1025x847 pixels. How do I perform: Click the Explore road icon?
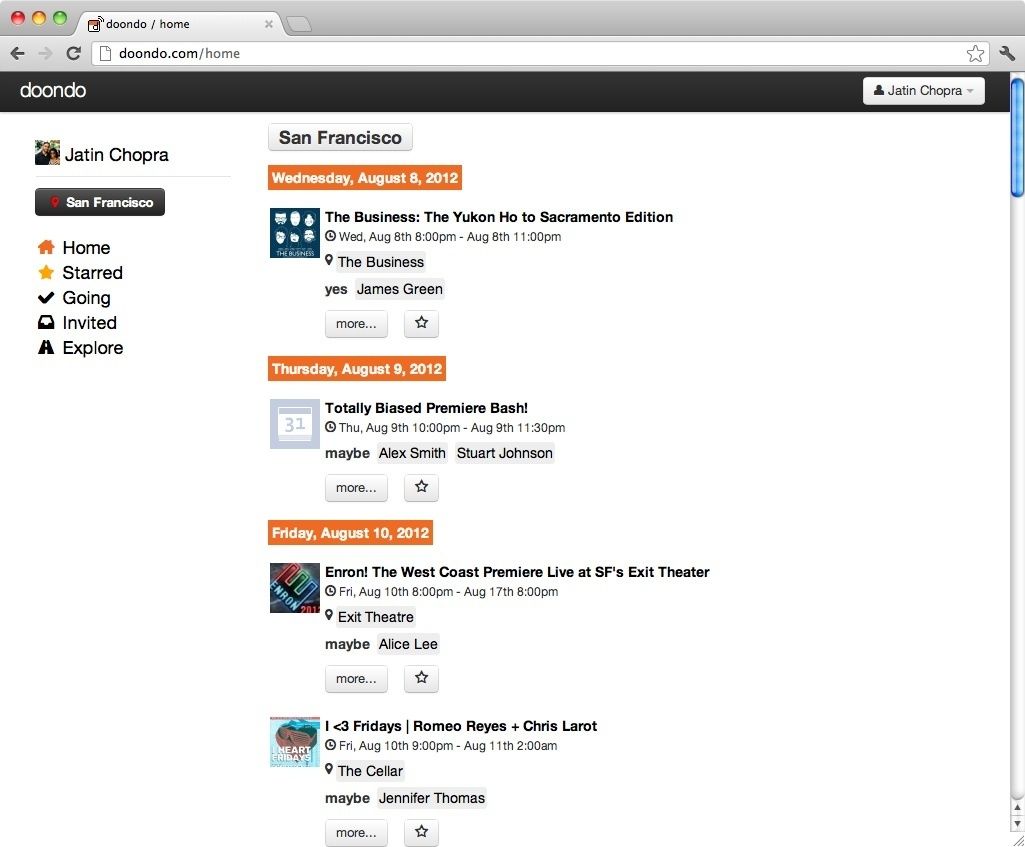(46, 347)
